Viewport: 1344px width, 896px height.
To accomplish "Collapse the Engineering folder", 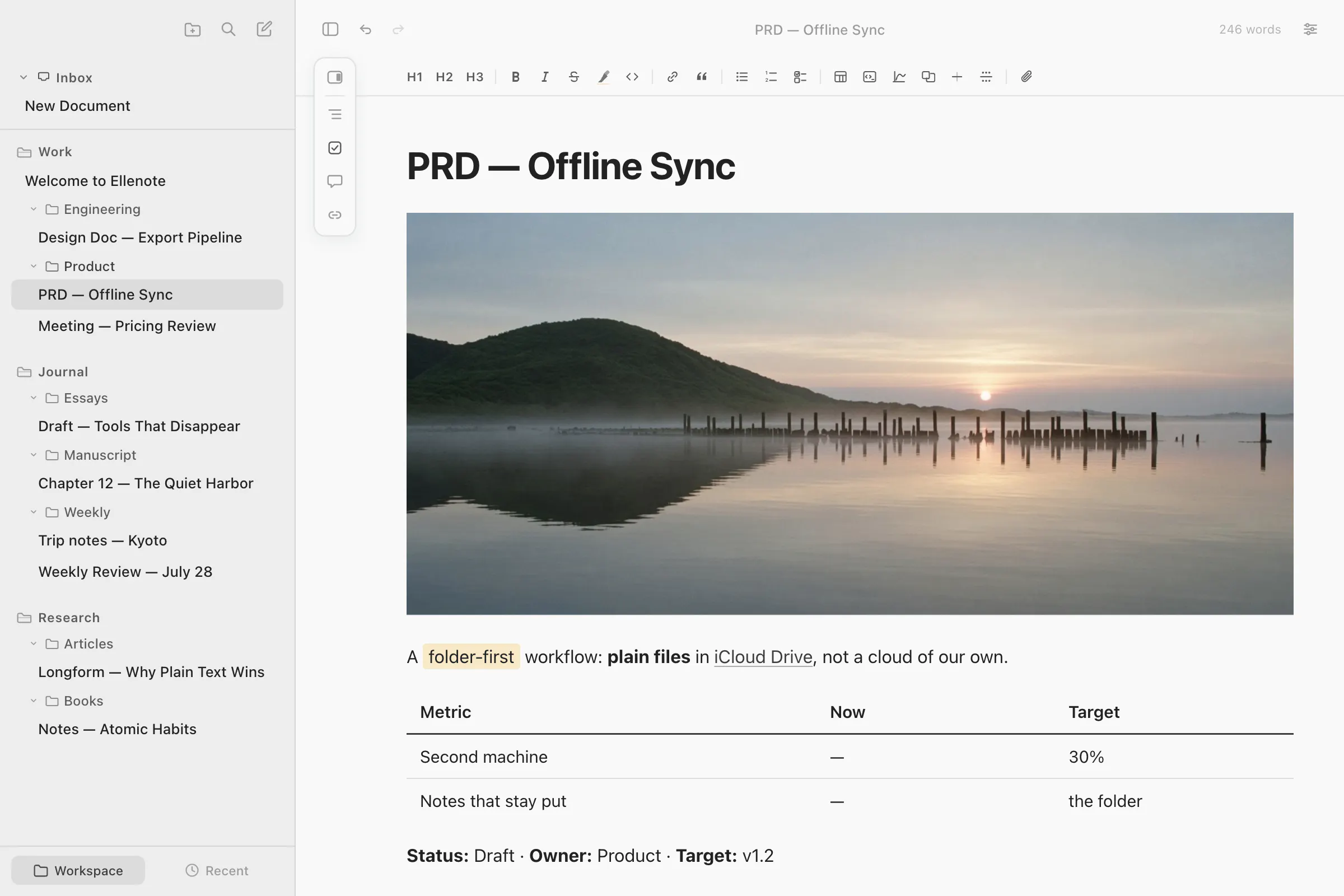I will (x=33, y=209).
